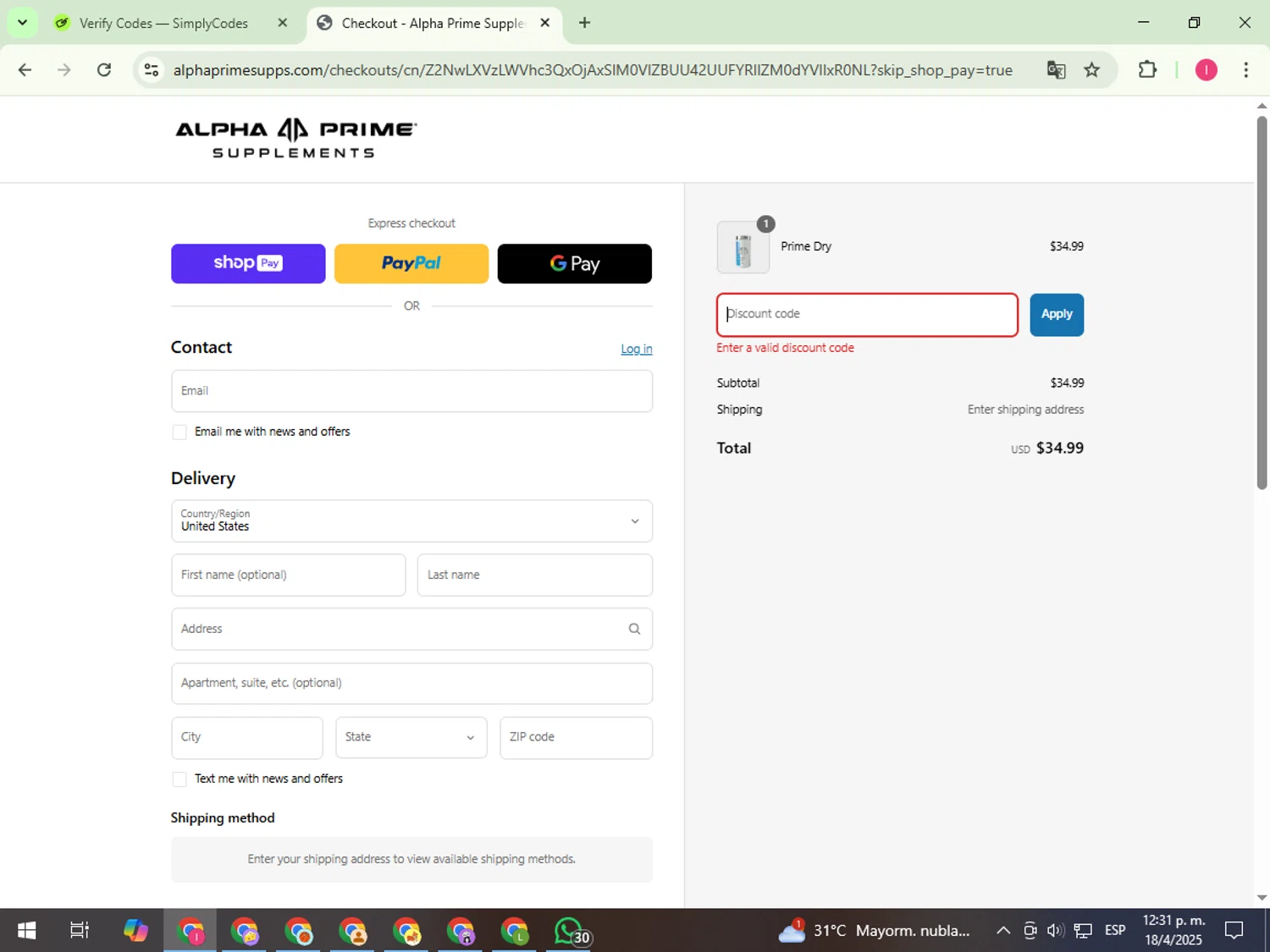
Task: Check Text me with news and offers
Action: coord(179,779)
